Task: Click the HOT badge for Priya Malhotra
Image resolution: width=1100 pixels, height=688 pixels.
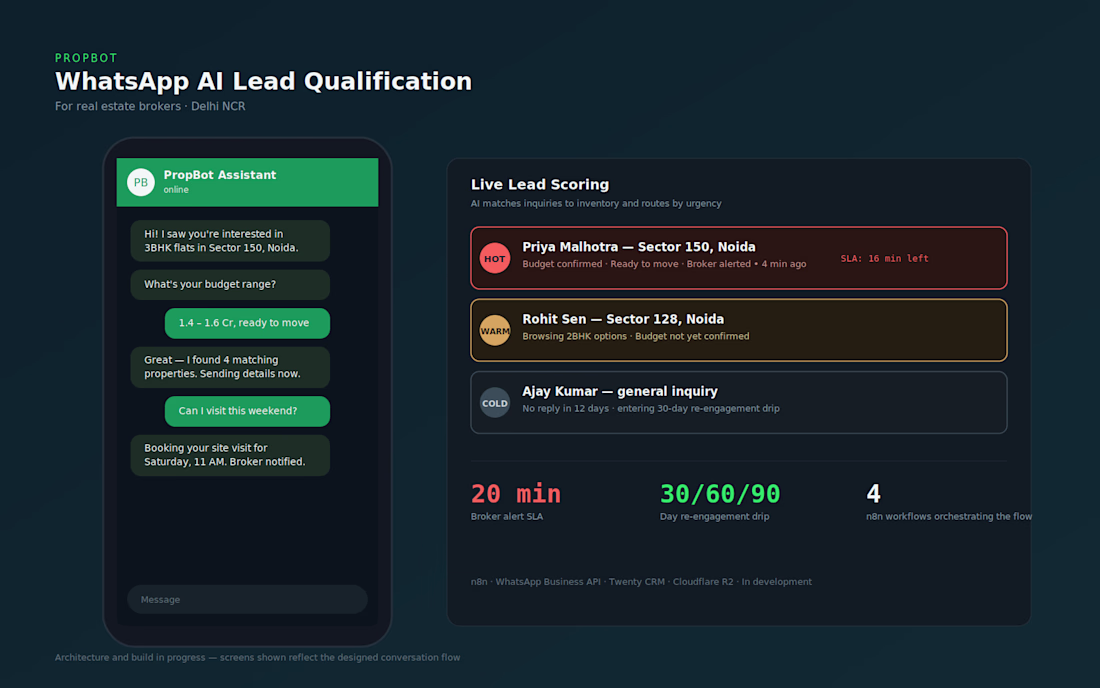Action: 495,258
